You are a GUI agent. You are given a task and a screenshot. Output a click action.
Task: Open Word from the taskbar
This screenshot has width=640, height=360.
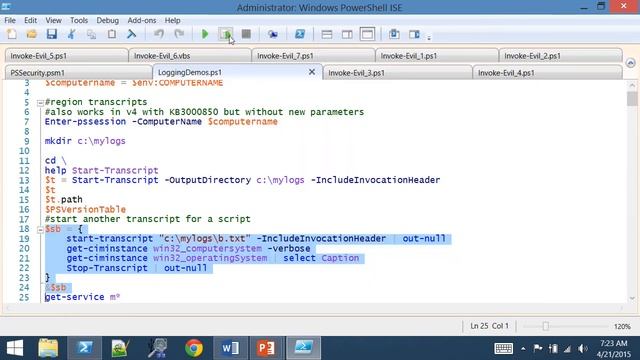tap(230, 348)
